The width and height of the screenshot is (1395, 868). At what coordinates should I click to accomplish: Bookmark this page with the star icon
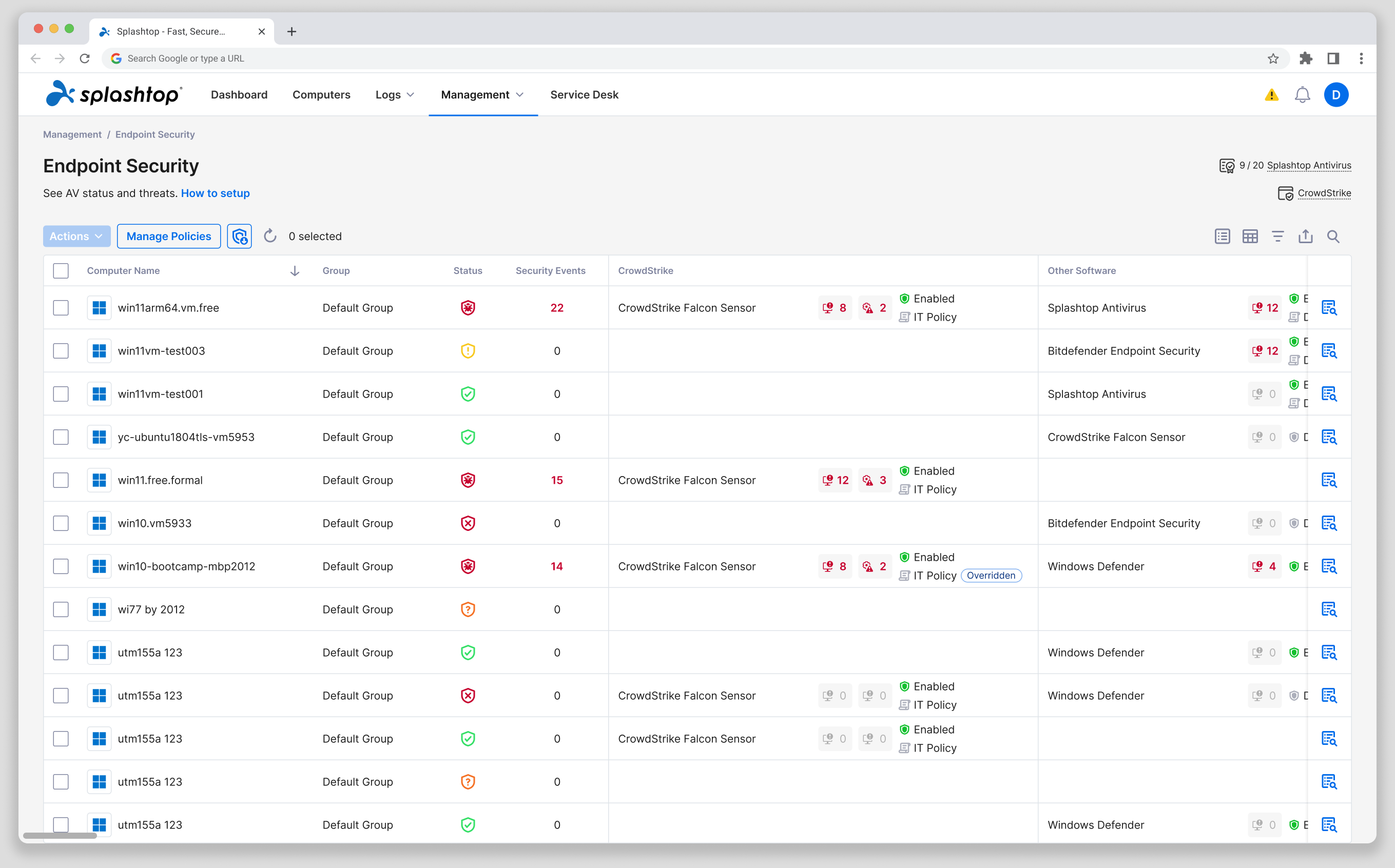(1273, 58)
